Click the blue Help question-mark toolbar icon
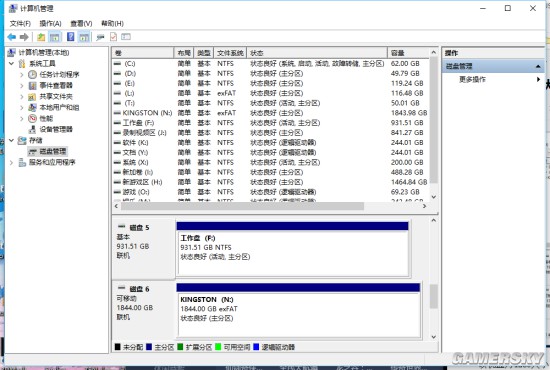 [71, 37]
